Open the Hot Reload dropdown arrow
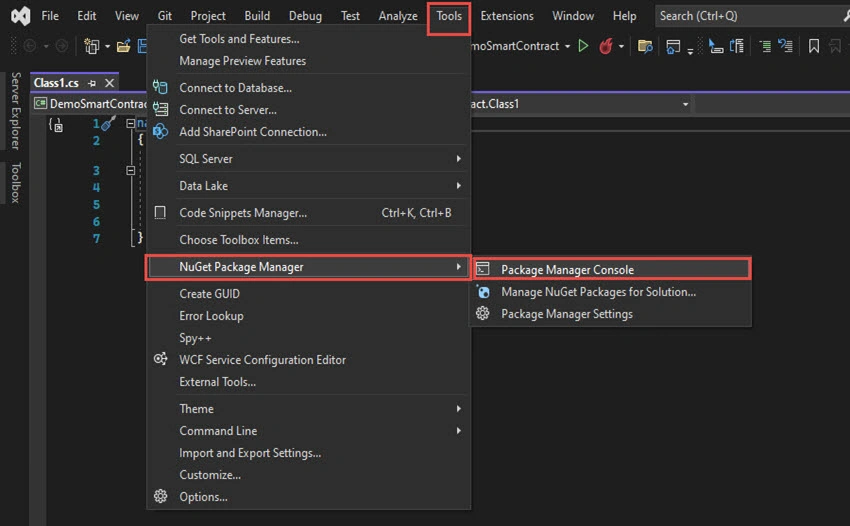The width and height of the screenshot is (850, 526). pyautogui.click(x=621, y=47)
